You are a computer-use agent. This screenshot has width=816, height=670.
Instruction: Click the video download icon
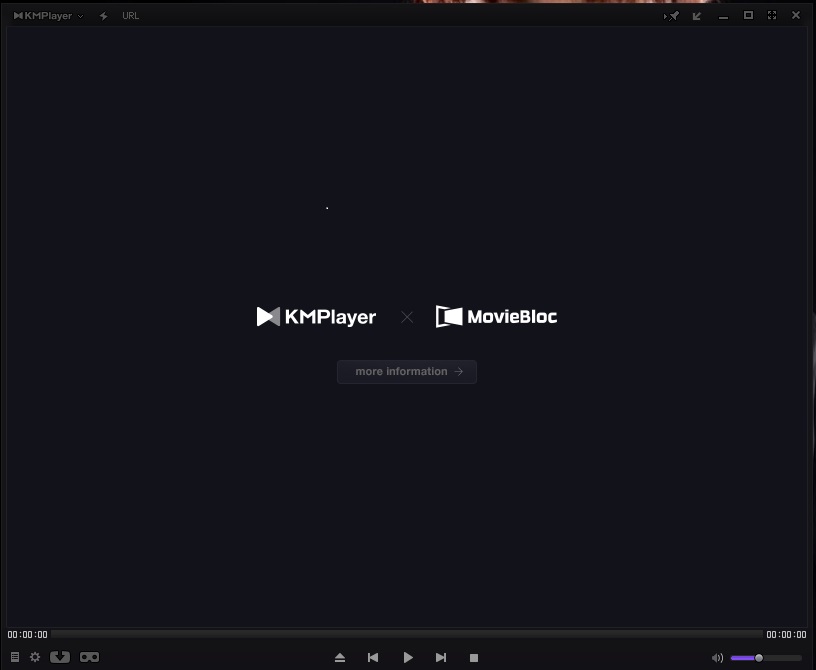click(x=60, y=657)
